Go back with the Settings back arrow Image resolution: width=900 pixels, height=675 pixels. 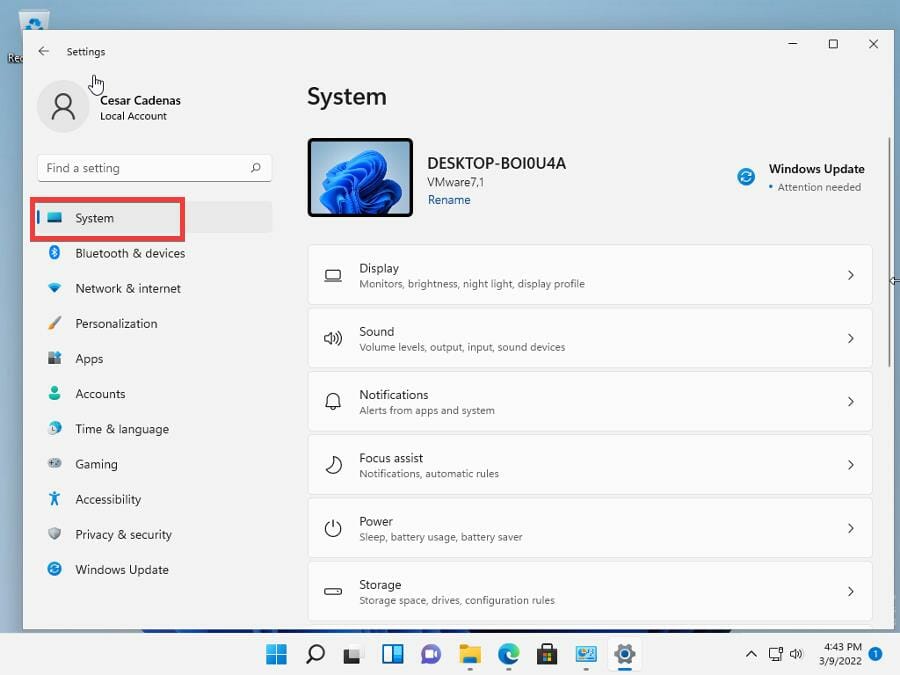44,51
